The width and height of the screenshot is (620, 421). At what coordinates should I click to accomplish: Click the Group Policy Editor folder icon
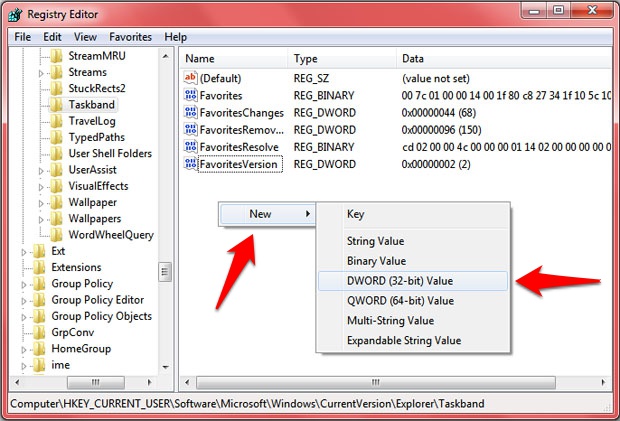[39, 300]
